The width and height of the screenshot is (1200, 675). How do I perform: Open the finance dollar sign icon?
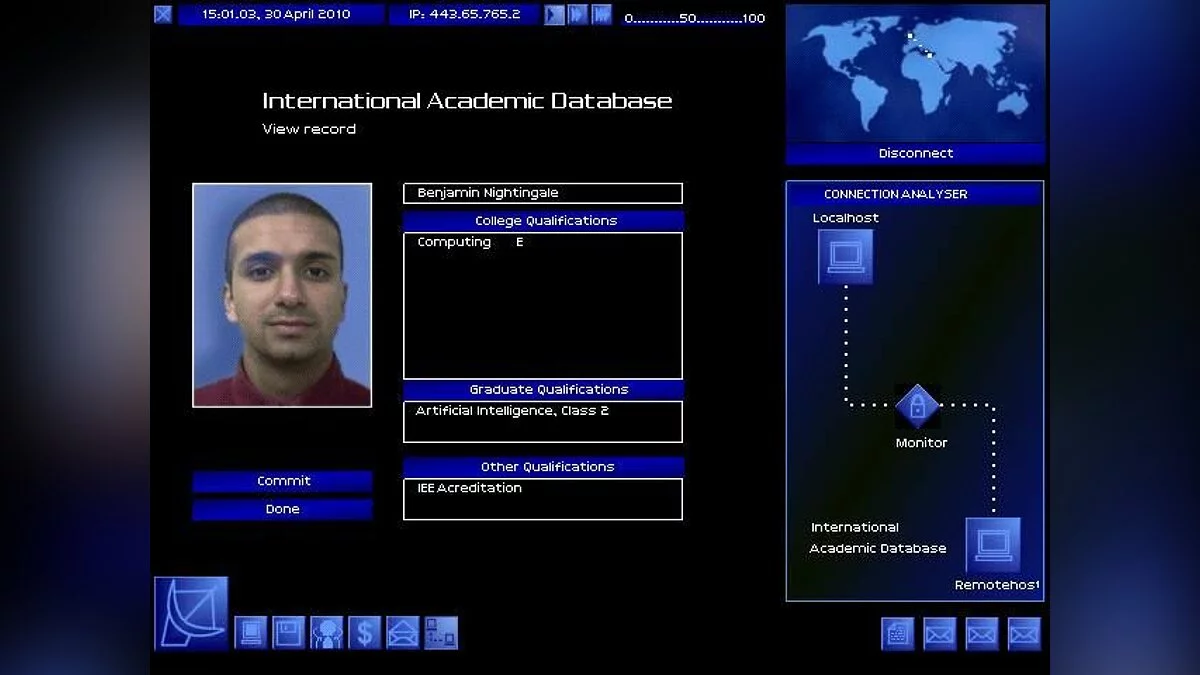point(365,633)
